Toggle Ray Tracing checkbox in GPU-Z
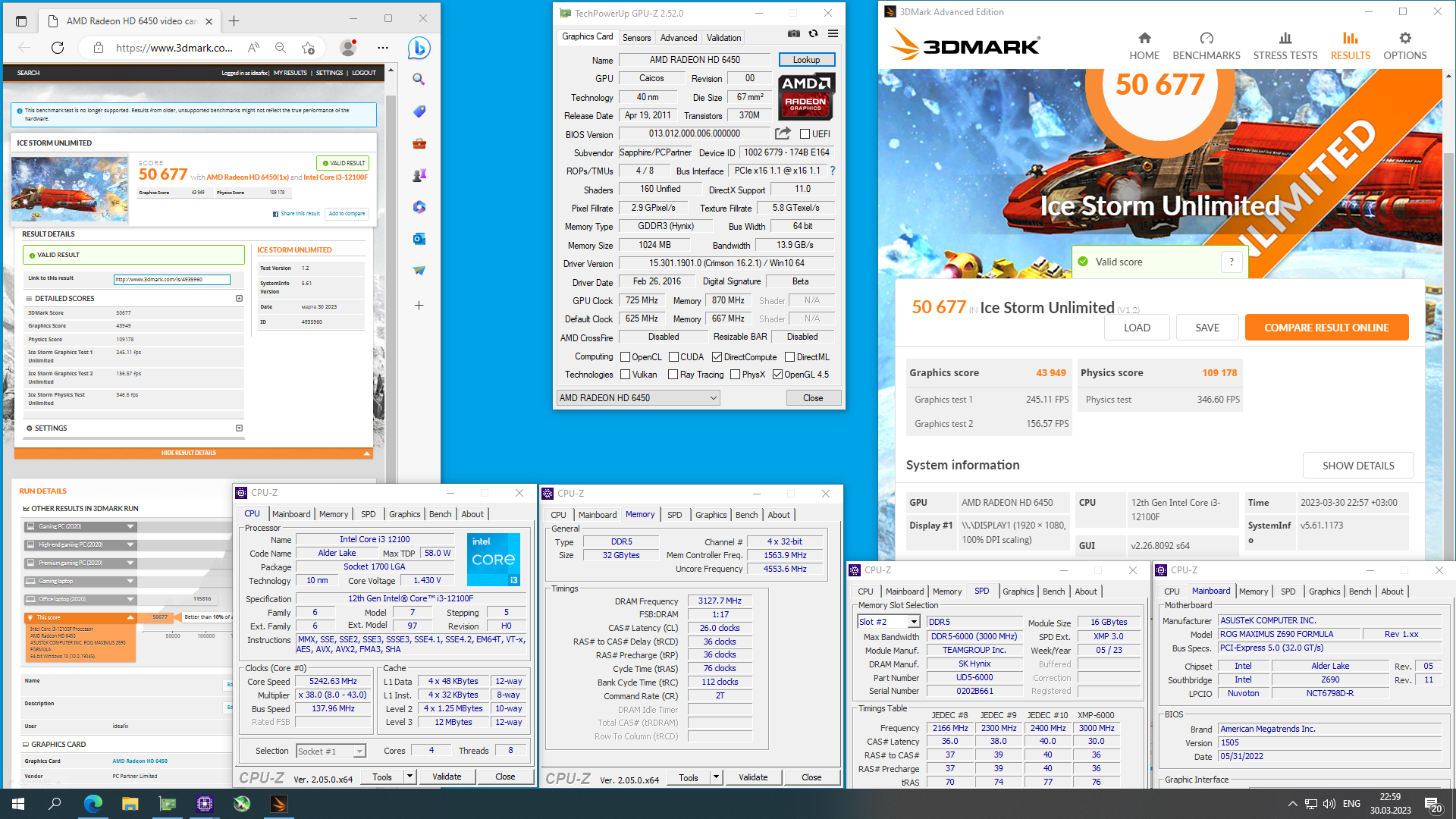 click(x=673, y=375)
